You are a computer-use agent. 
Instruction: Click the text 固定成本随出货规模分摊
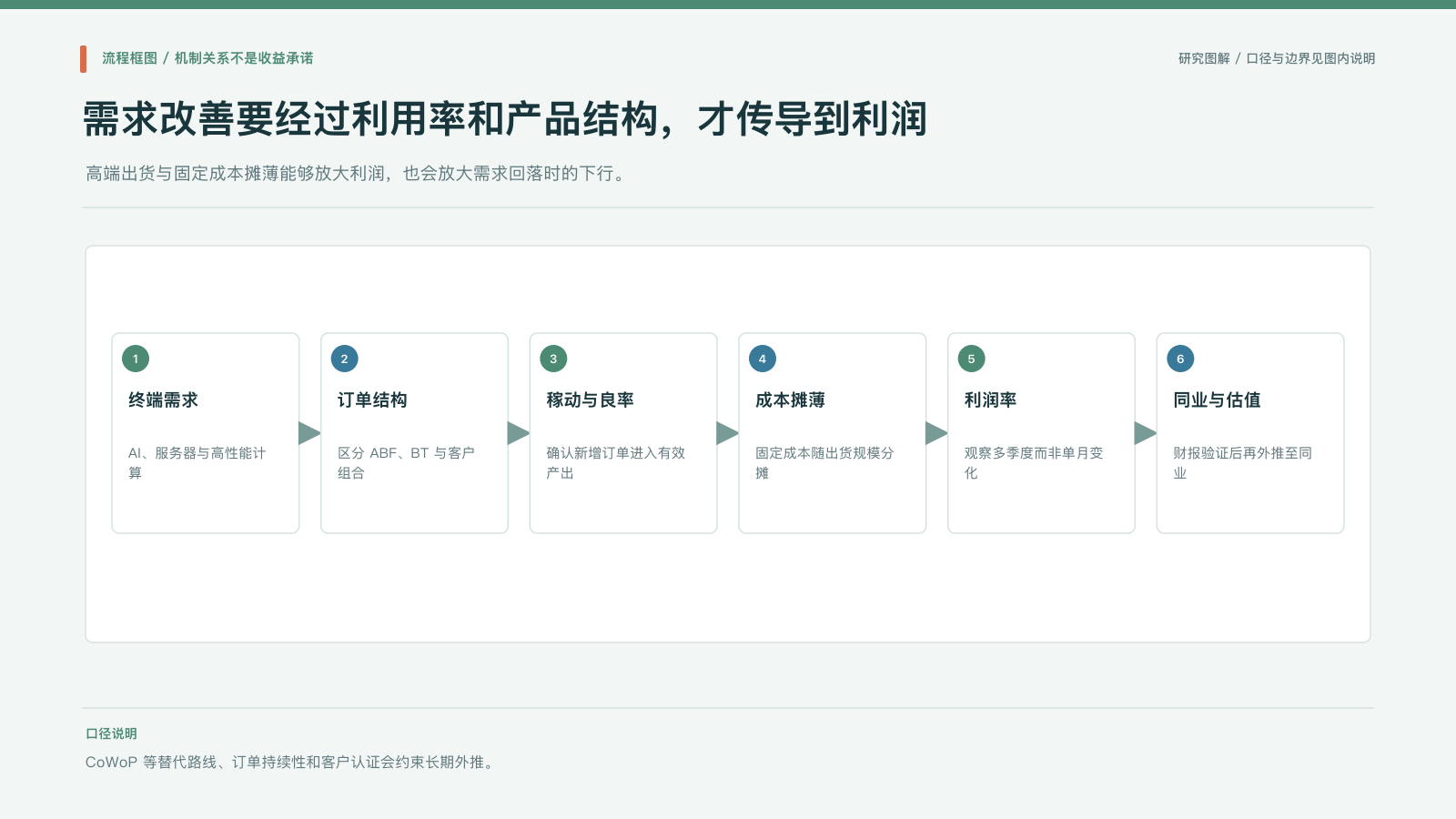[x=824, y=462]
